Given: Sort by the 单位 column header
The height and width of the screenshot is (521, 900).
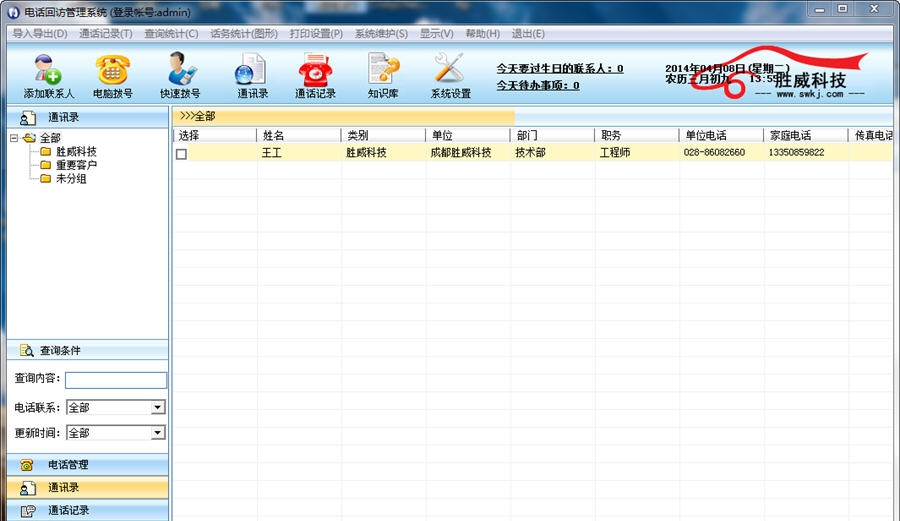Looking at the screenshot, I should [x=467, y=135].
